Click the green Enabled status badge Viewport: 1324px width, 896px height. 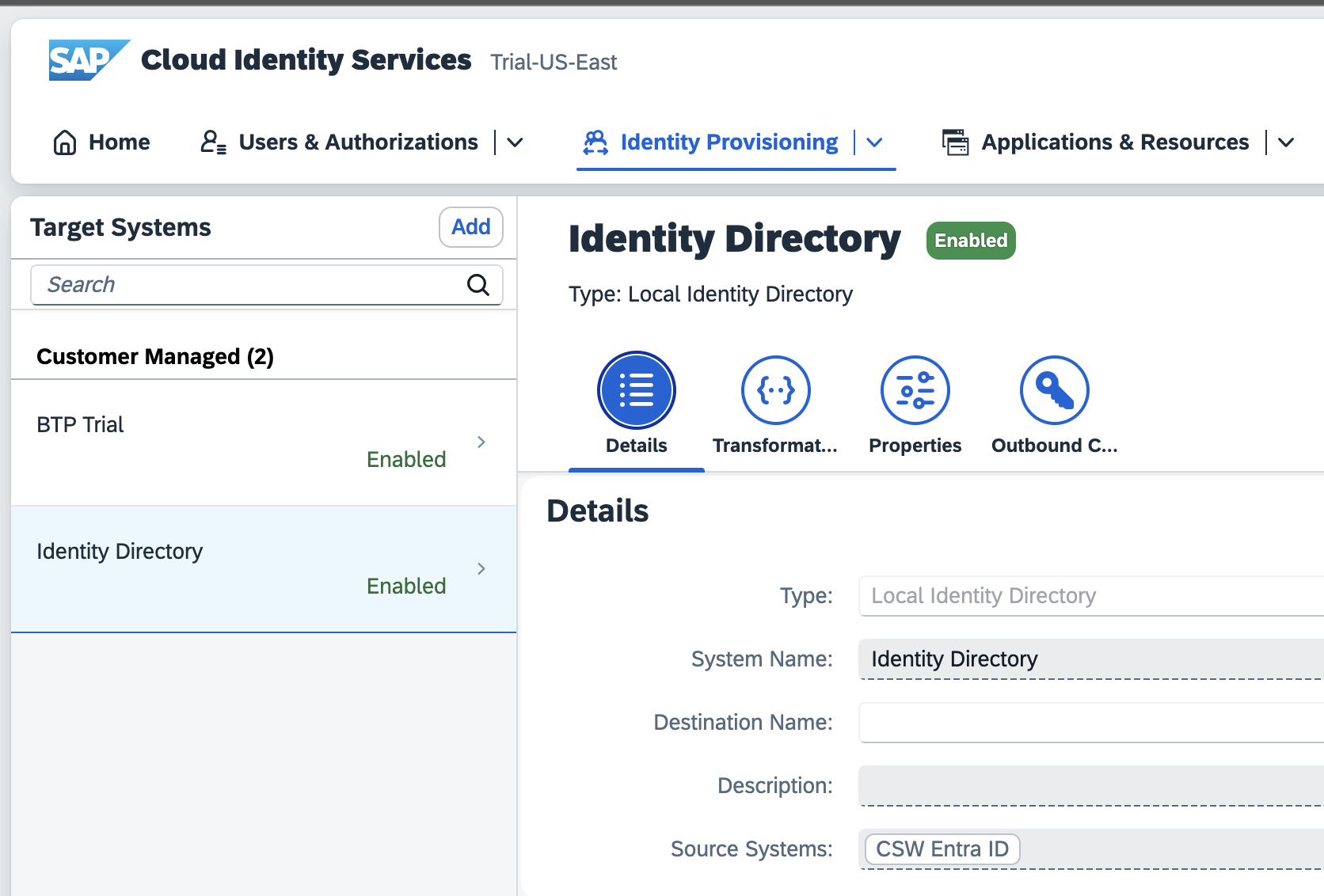click(x=971, y=241)
